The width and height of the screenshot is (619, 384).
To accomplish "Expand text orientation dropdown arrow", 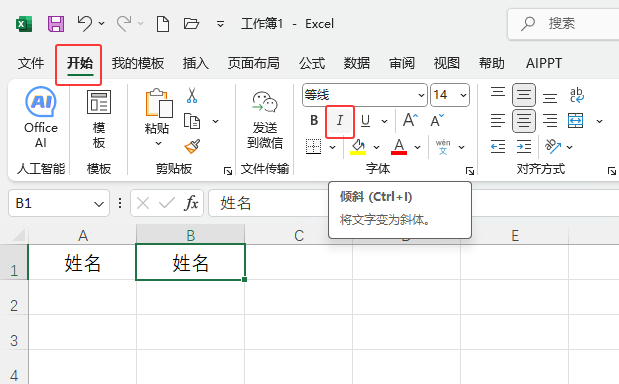I will (569, 147).
